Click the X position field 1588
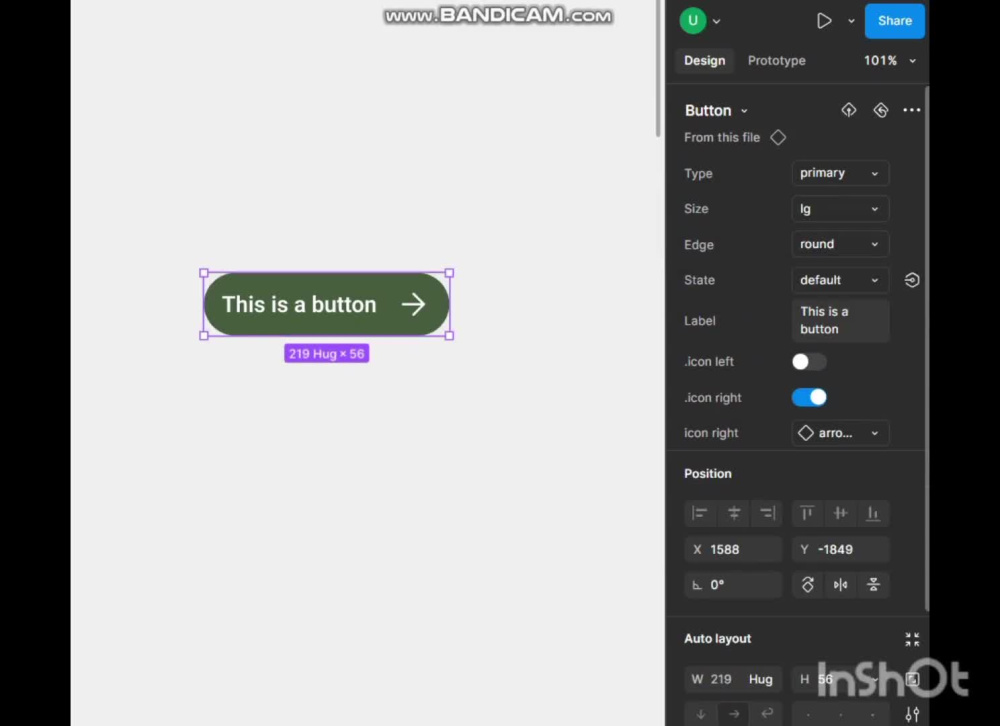 [x=733, y=549]
